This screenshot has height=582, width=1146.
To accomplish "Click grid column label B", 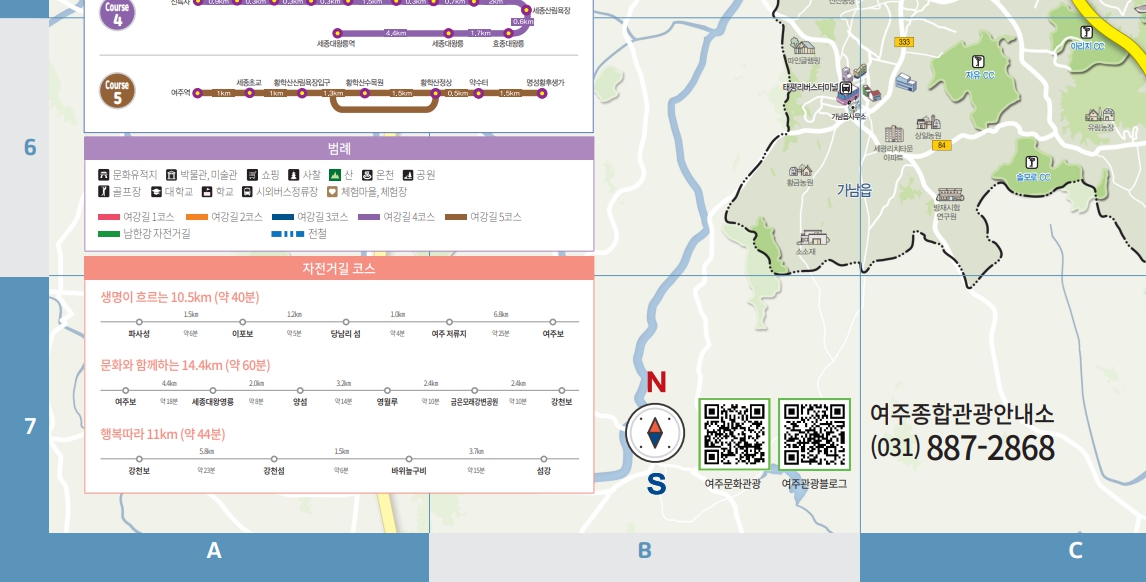I will point(645,551).
